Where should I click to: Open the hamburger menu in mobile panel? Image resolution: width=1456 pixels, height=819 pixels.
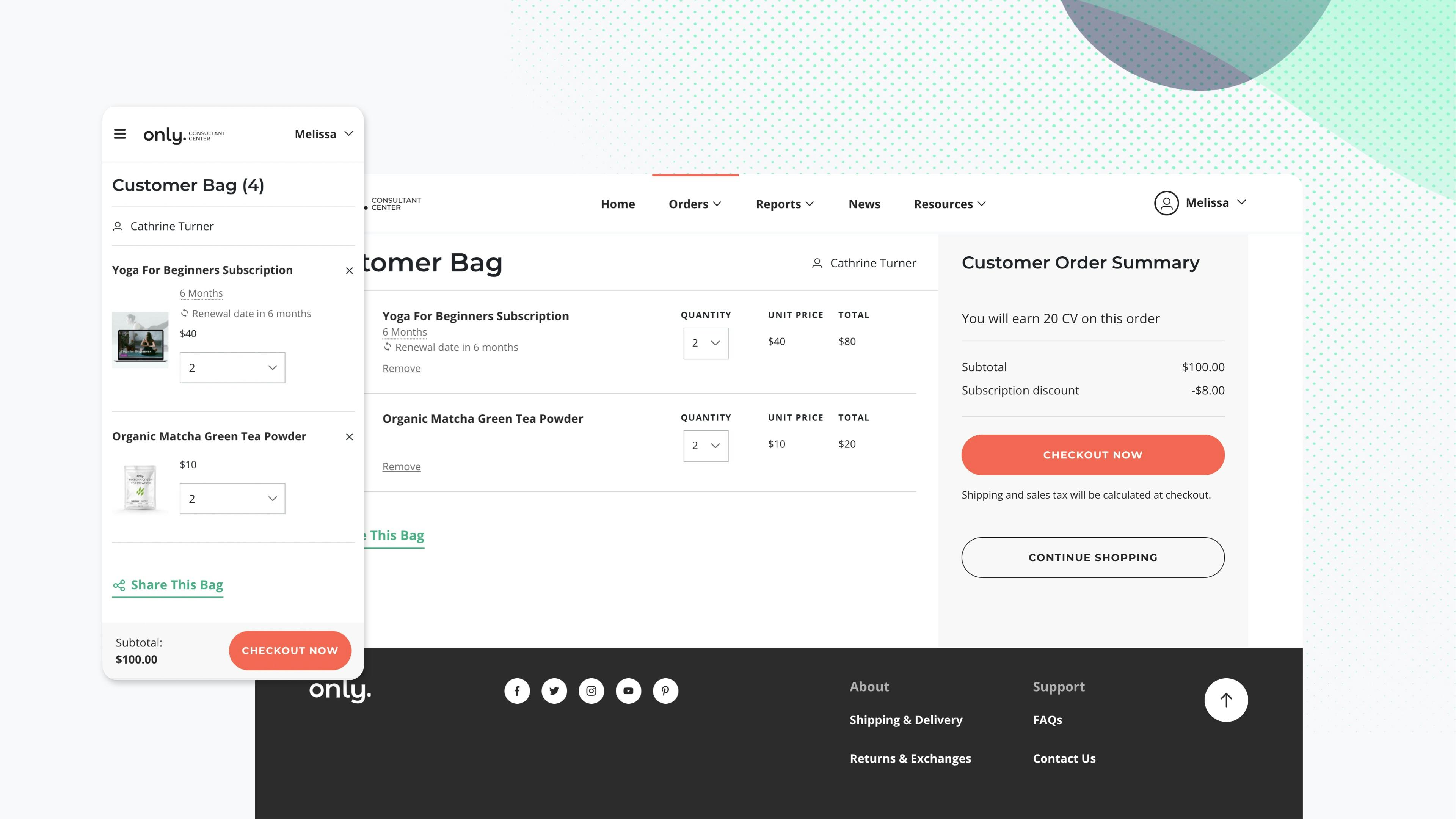coord(119,134)
